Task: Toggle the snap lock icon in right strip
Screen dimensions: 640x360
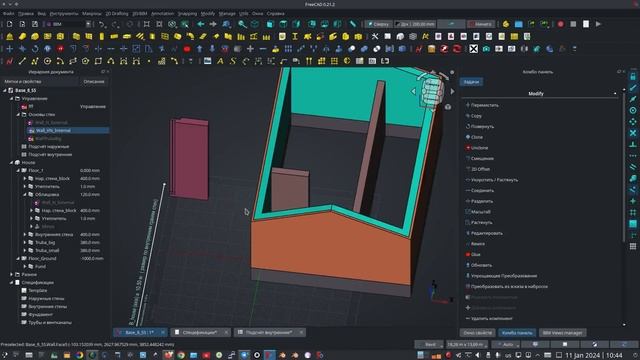Action: [633, 76]
